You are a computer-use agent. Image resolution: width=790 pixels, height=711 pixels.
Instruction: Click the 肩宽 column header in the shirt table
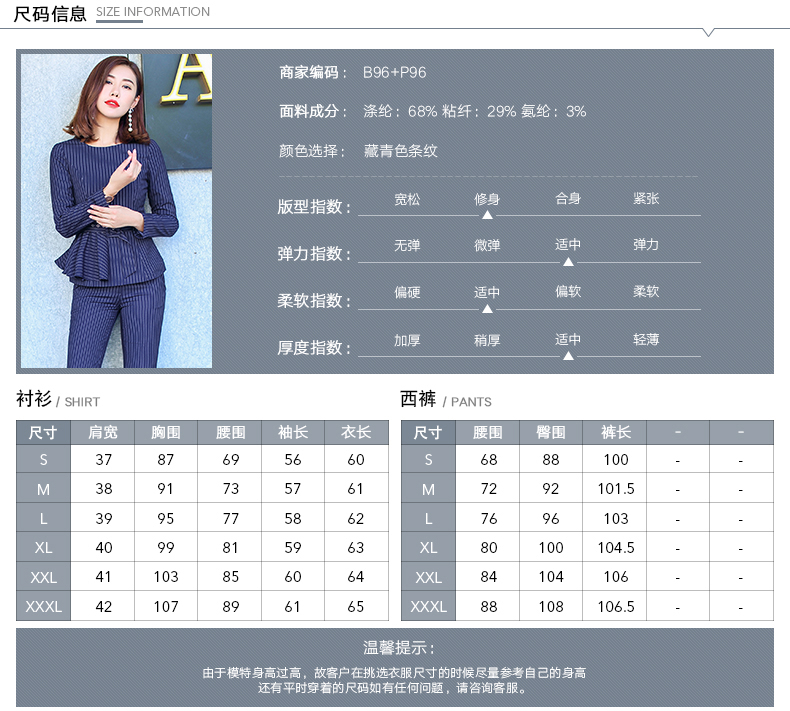point(103,432)
